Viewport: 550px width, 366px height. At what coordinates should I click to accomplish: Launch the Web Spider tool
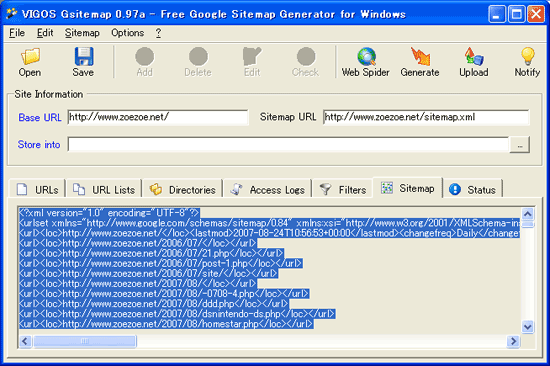tap(365, 62)
